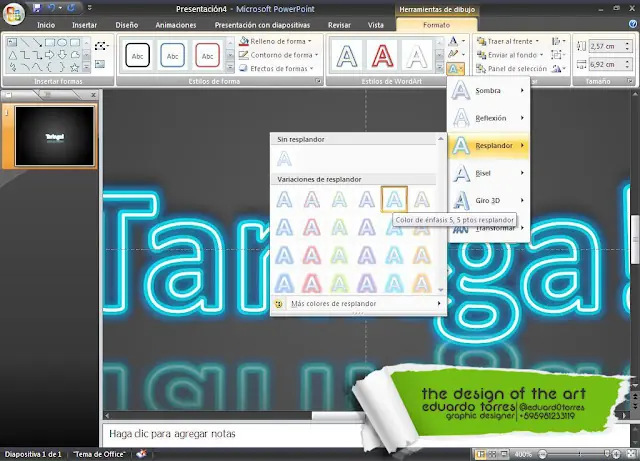
Task: Select the highlighted accent 5 glow variation
Action: pos(395,199)
